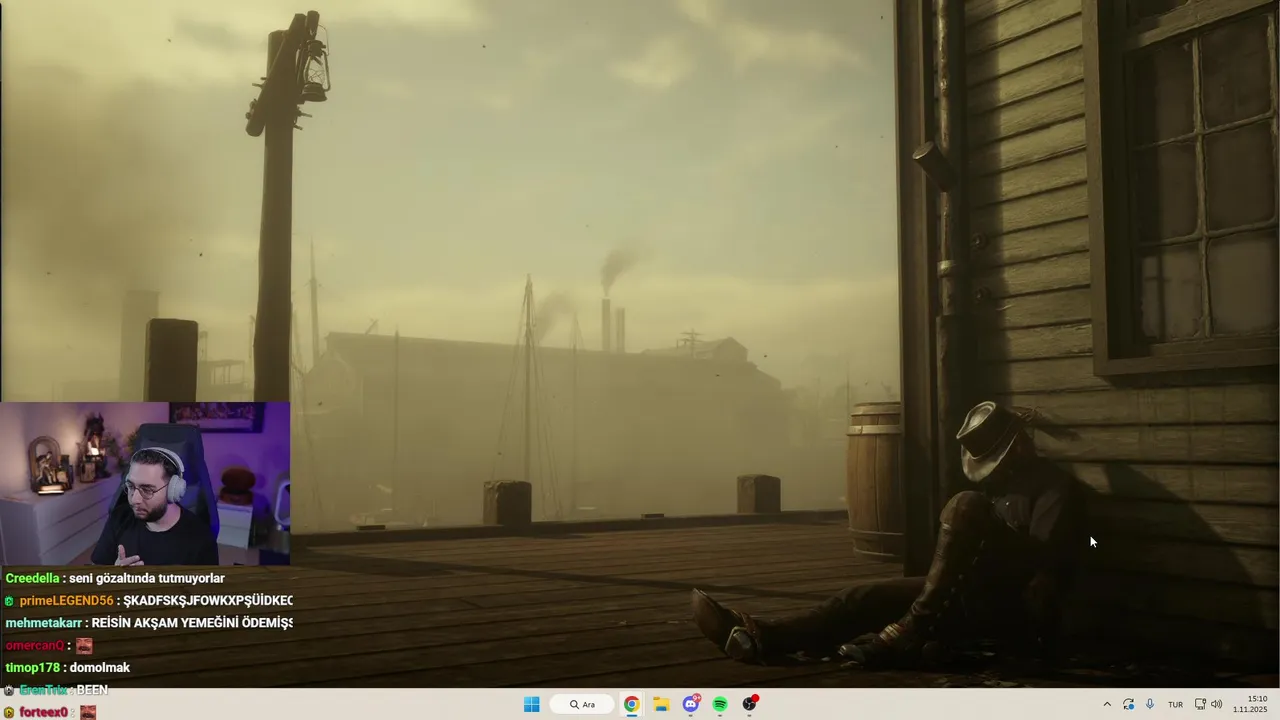Open OBS Studio from the taskbar
The image size is (1280, 720).
(750, 704)
